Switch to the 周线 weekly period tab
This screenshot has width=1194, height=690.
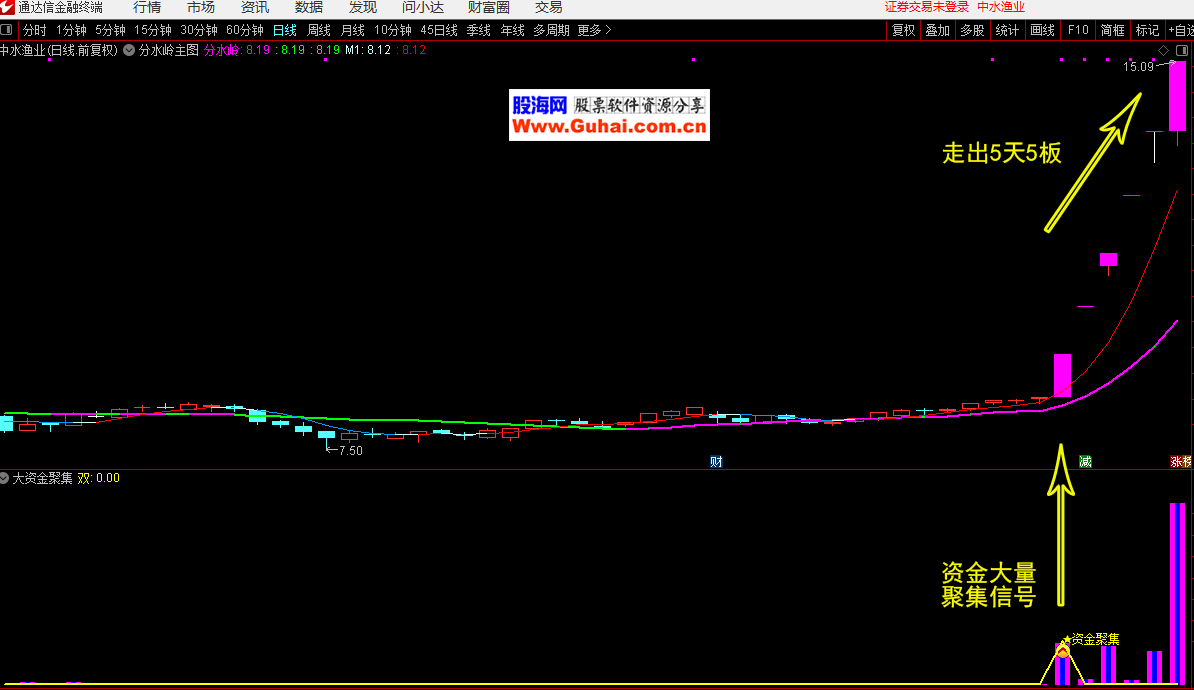(319, 31)
